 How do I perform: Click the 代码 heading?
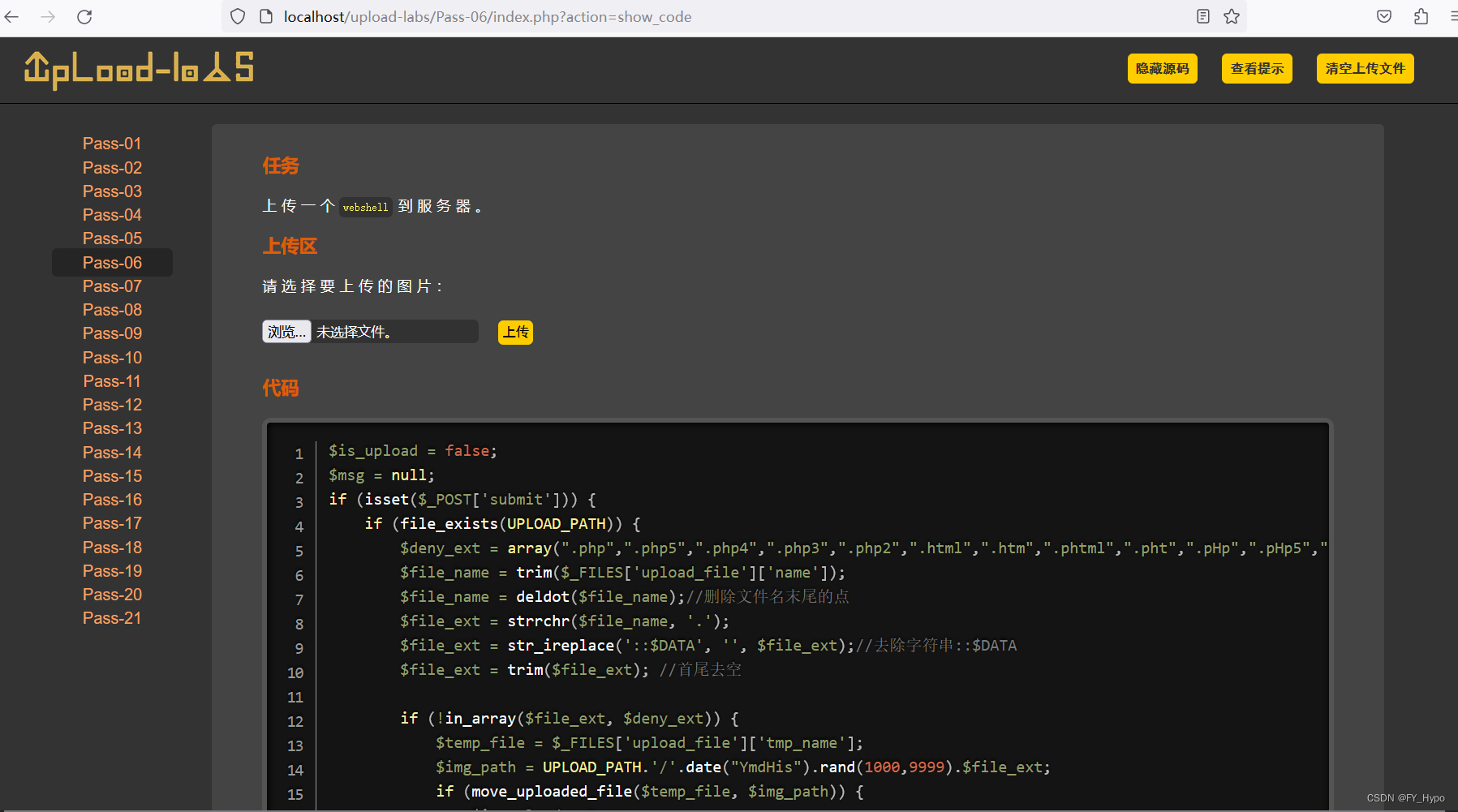tap(281, 388)
